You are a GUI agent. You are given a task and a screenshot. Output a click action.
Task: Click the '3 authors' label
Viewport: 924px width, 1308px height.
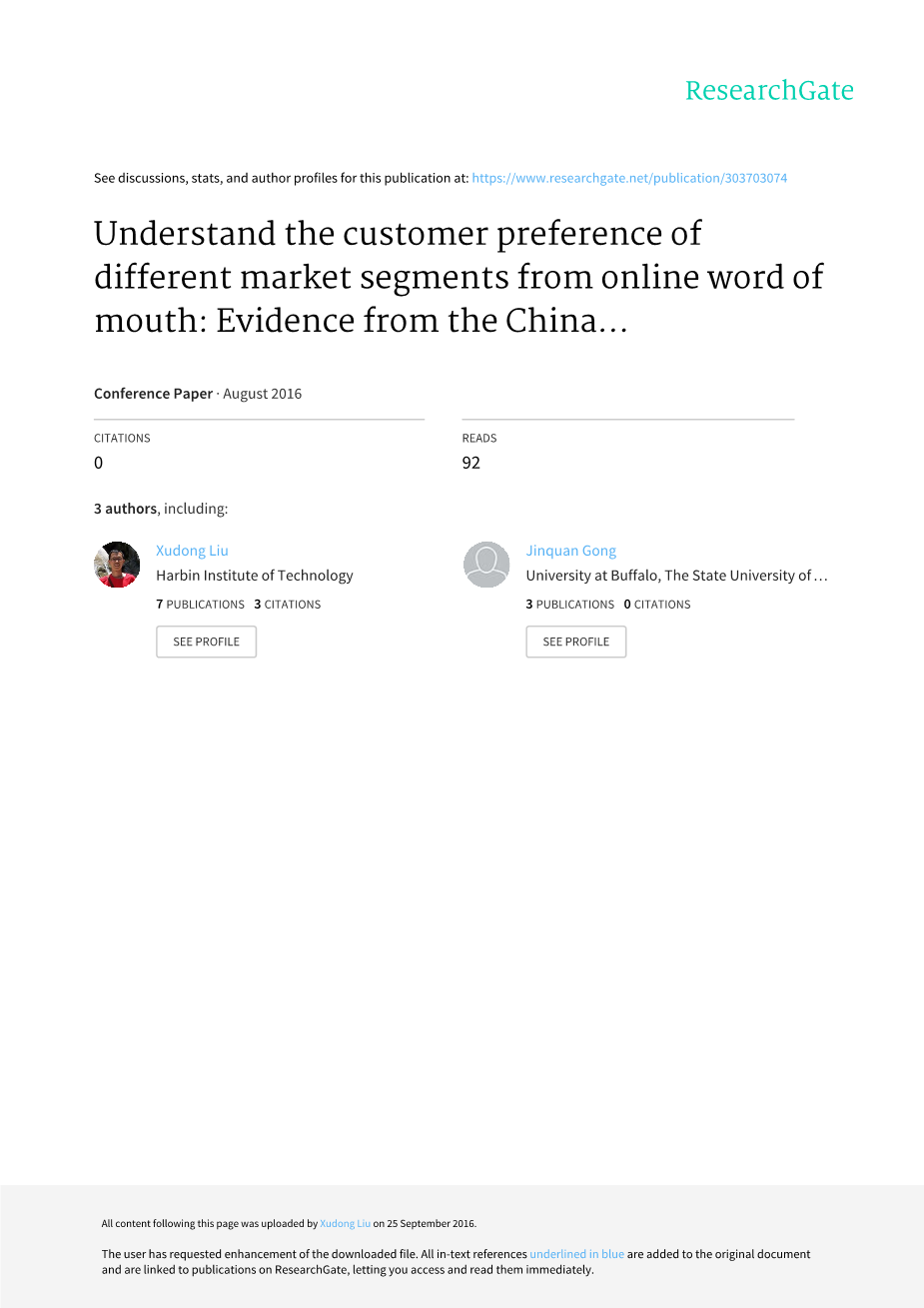[126, 509]
